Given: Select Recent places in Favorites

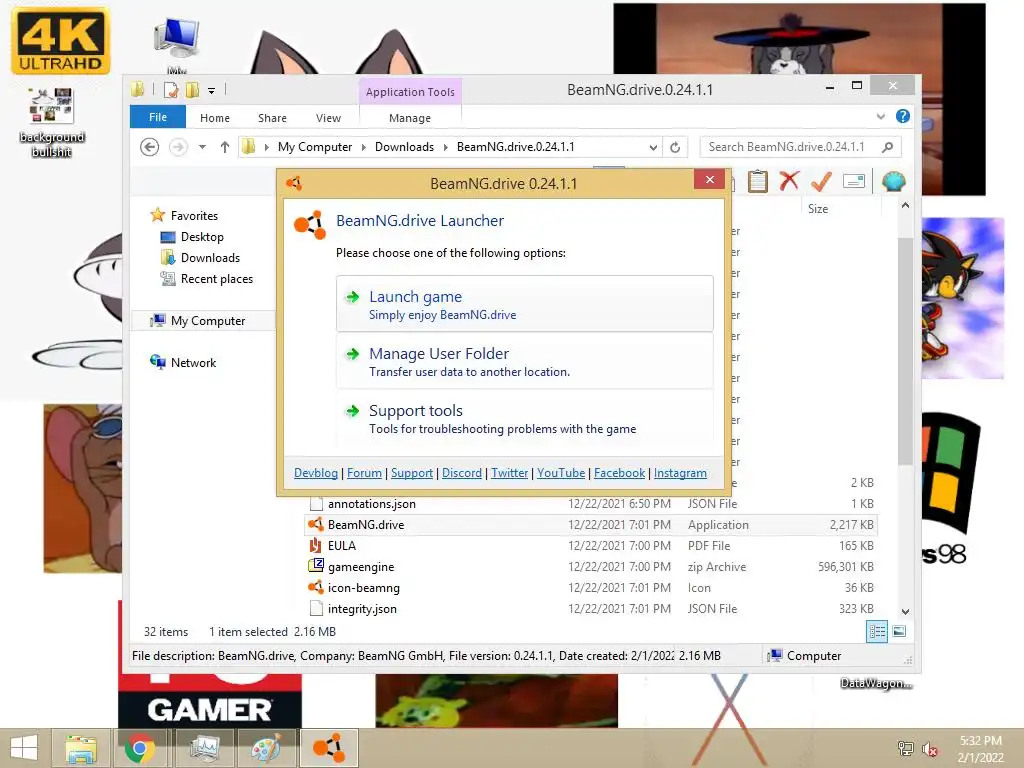Looking at the screenshot, I should tap(216, 279).
